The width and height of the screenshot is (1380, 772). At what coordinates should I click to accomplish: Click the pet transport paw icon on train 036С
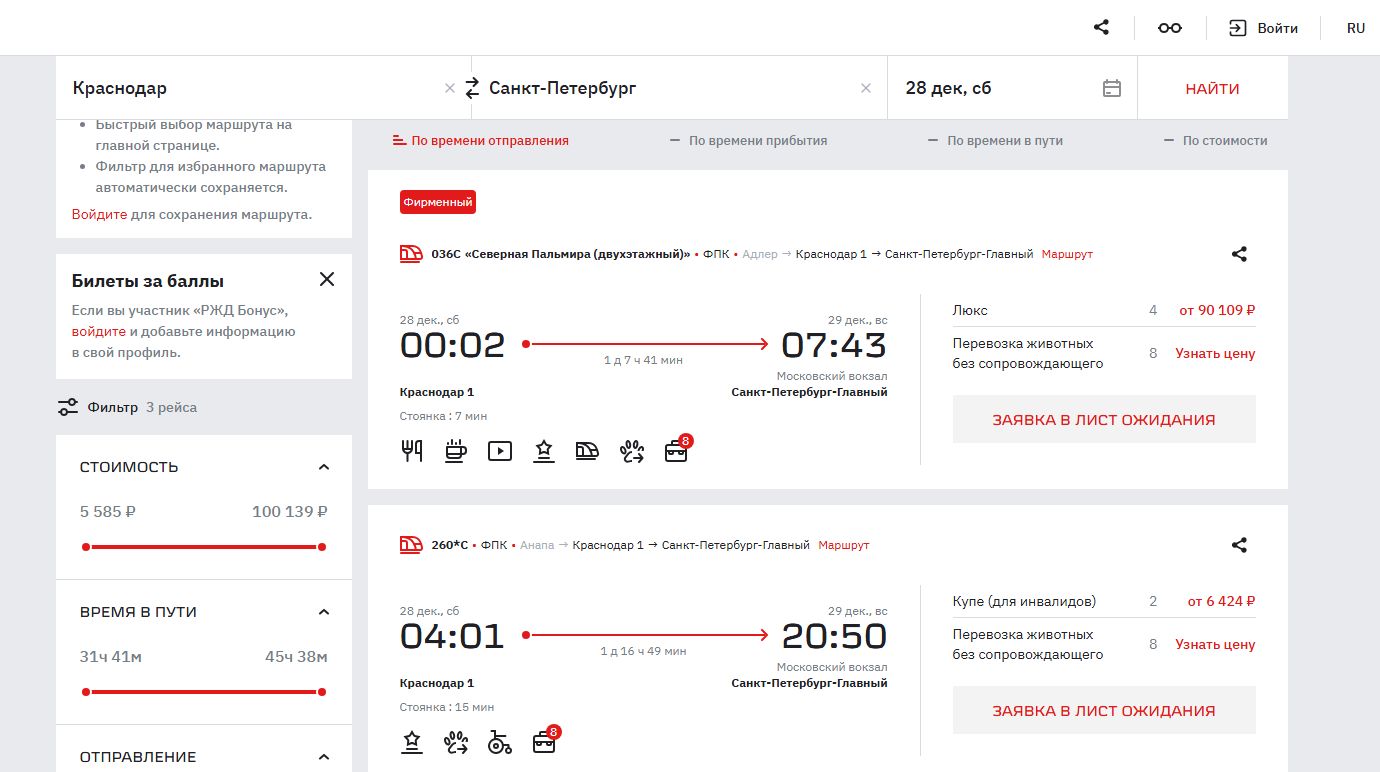pos(631,451)
